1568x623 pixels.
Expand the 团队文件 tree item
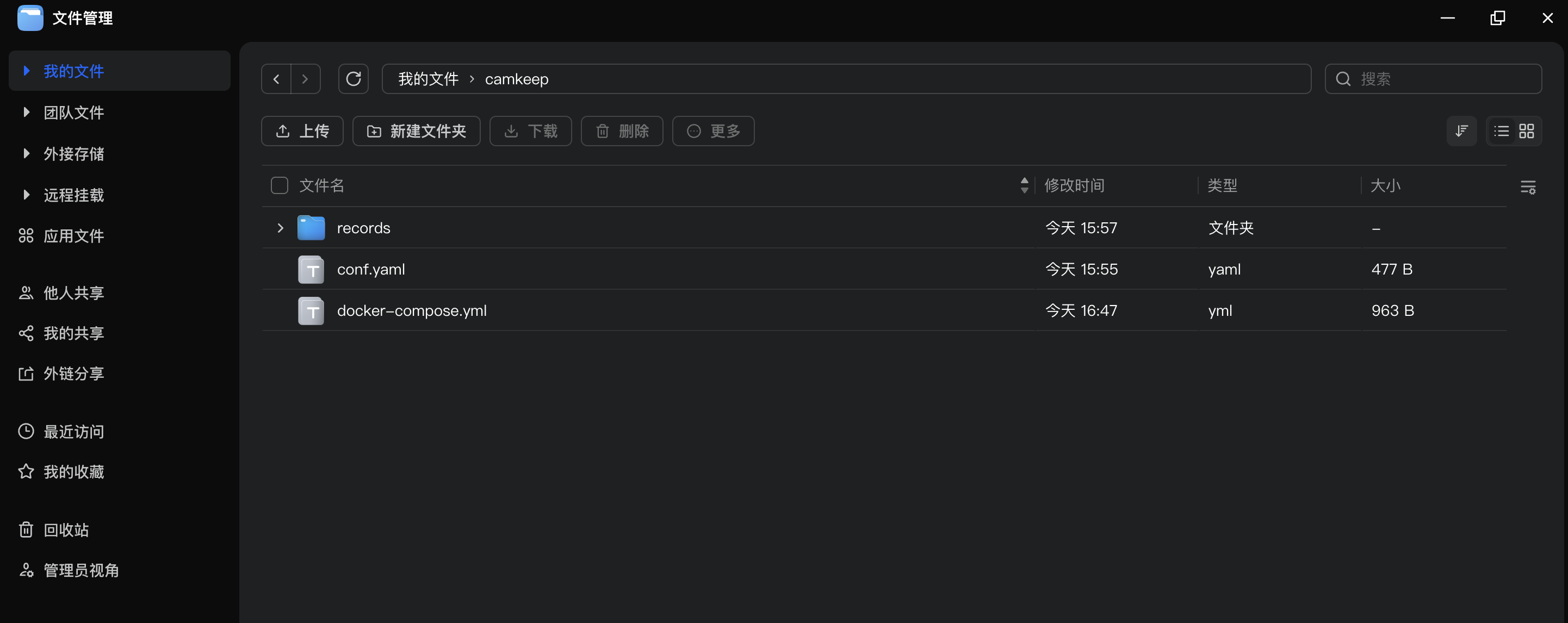[x=26, y=113]
